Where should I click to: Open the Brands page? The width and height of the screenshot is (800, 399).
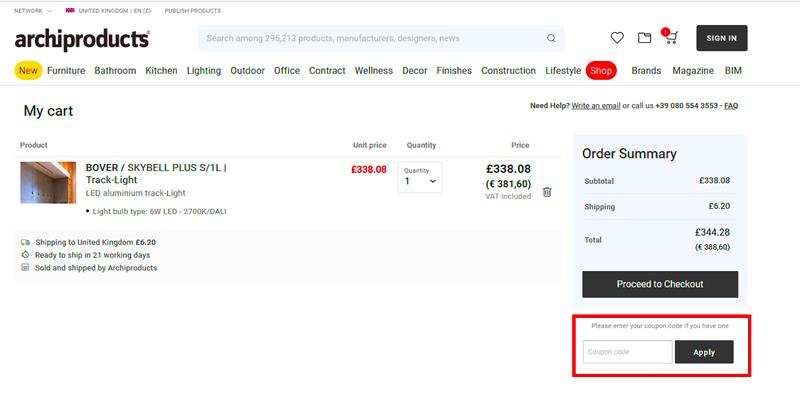pyautogui.click(x=646, y=71)
